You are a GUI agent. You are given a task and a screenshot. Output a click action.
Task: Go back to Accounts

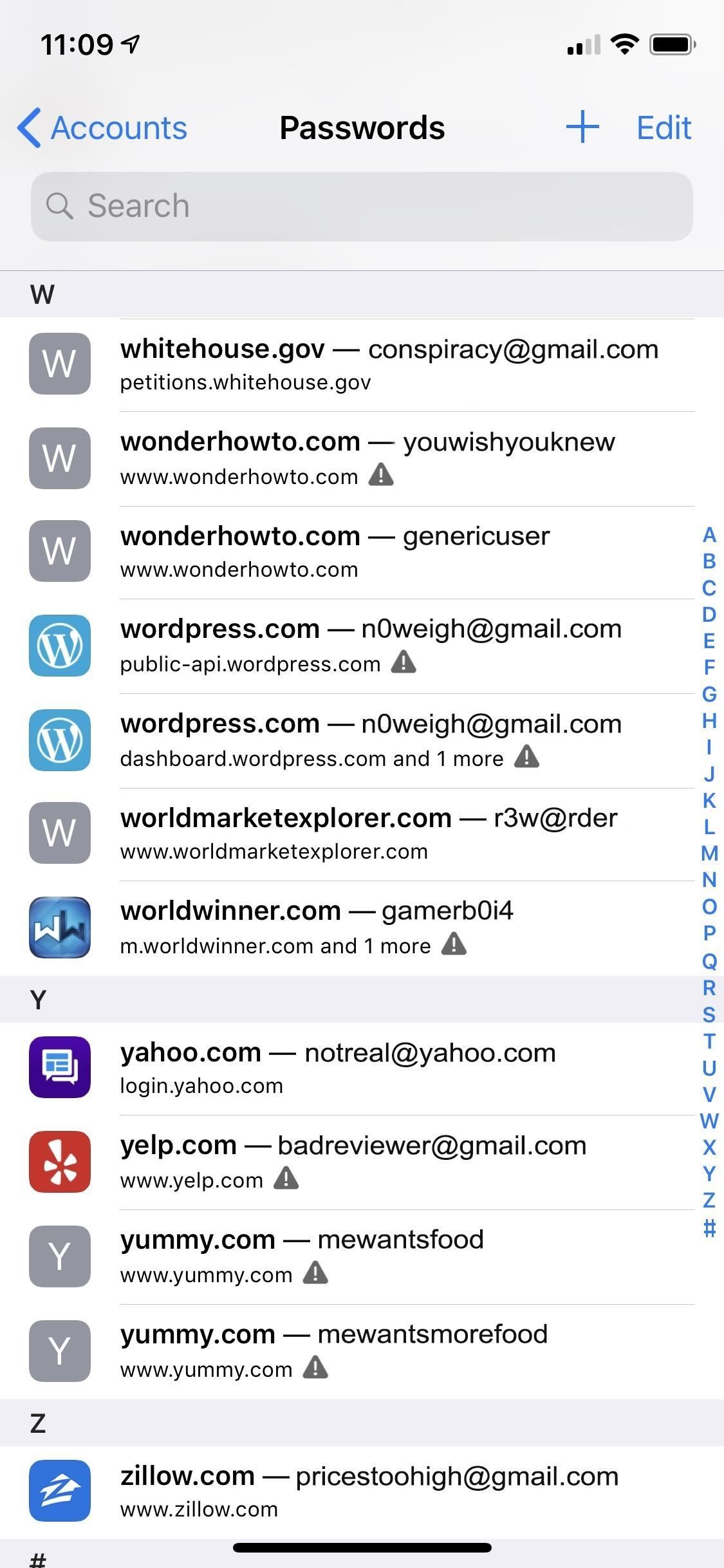pos(103,127)
